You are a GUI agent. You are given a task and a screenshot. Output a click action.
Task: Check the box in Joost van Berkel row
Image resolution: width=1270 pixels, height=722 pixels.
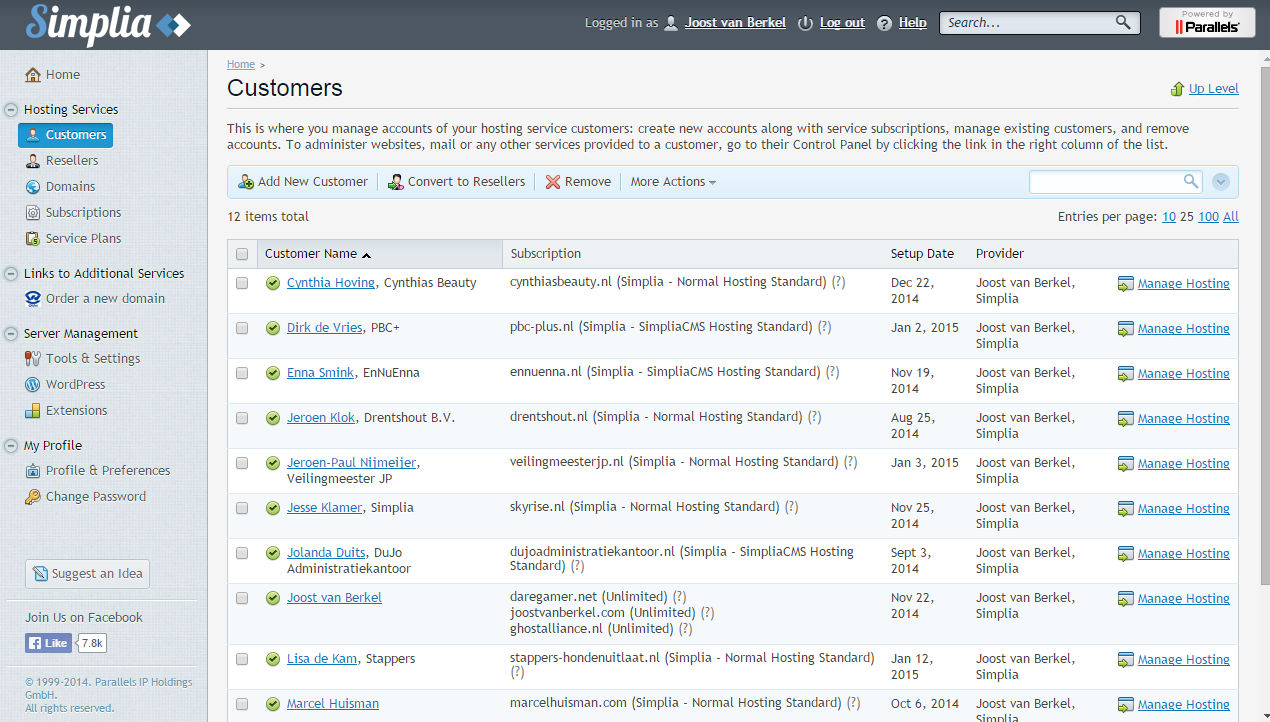[x=242, y=598]
